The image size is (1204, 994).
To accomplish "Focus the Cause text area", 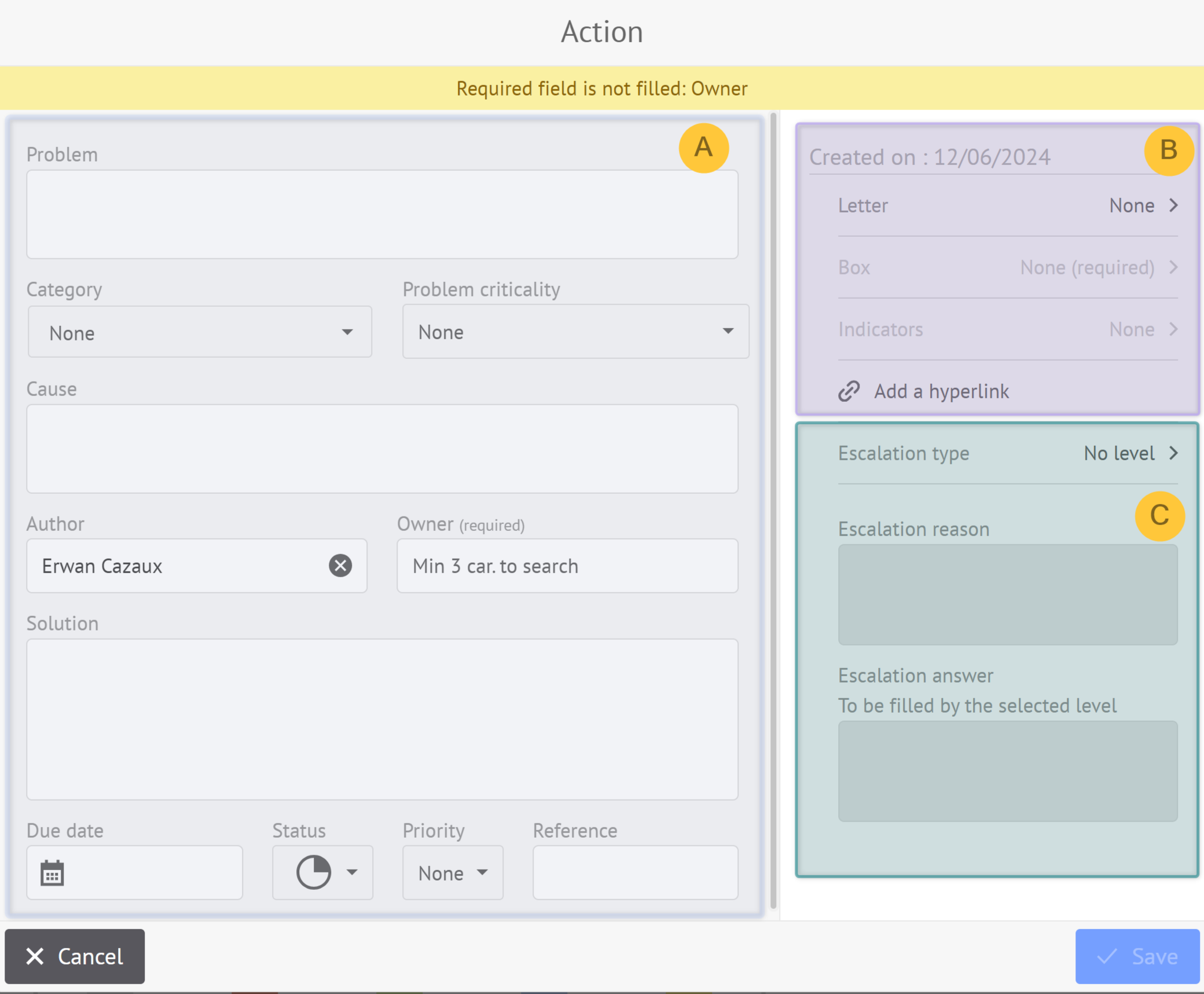I will pyautogui.click(x=382, y=449).
